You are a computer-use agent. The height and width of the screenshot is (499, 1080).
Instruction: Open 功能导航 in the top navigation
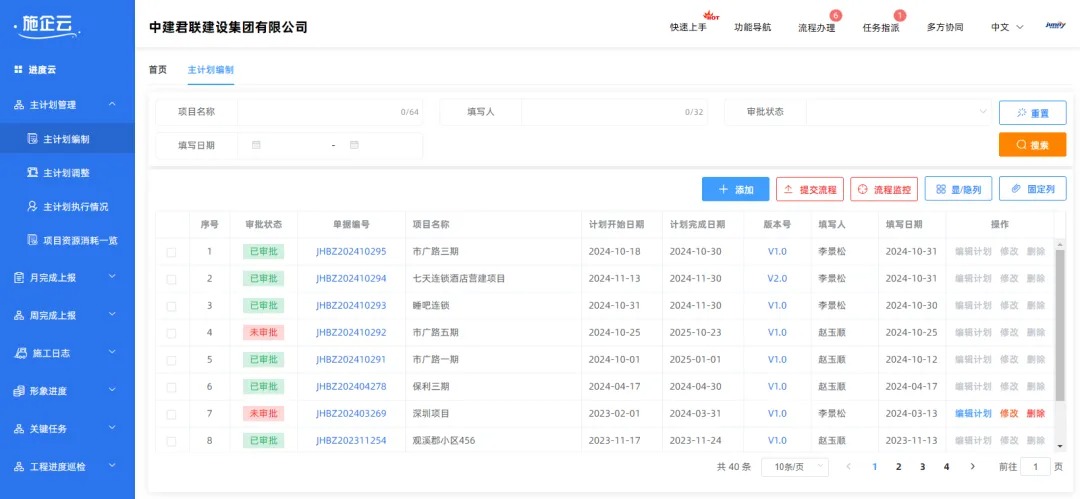coord(753,28)
